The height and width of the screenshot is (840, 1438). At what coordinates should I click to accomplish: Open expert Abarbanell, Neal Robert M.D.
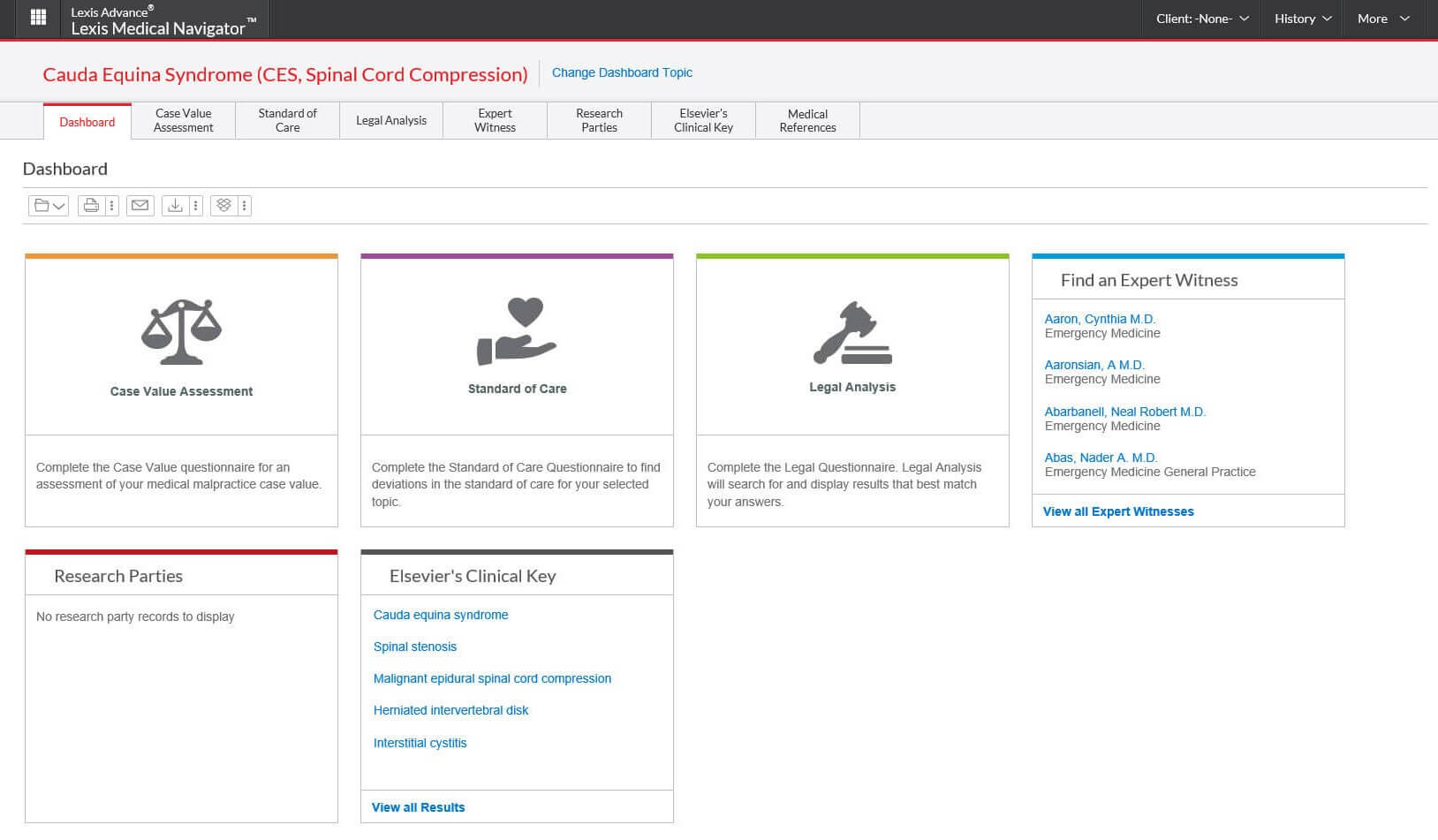(x=1124, y=412)
